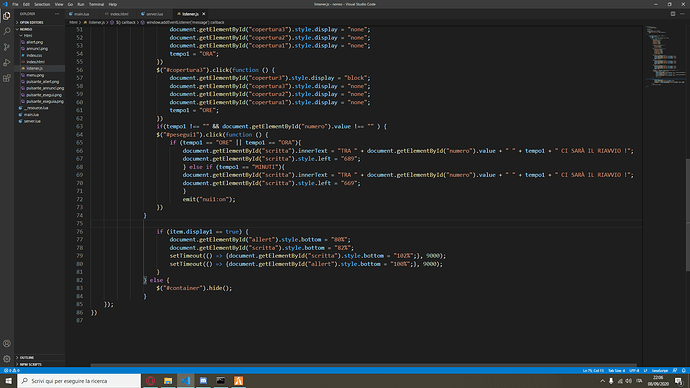Switch to Opera in the taskbar
The height and width of the screenshot is (388, 690).
point(150,381)
